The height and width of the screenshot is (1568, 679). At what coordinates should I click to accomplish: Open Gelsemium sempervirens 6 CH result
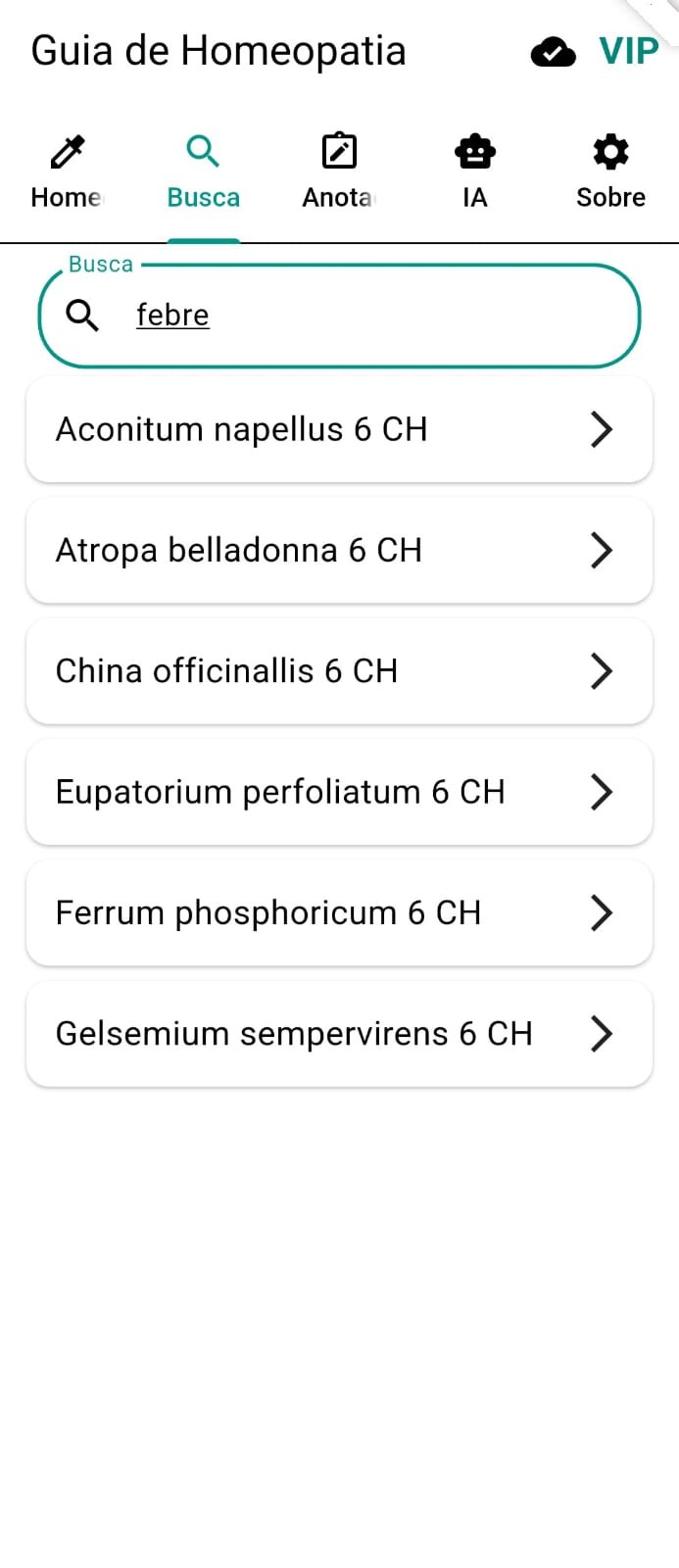[339, 1034]
